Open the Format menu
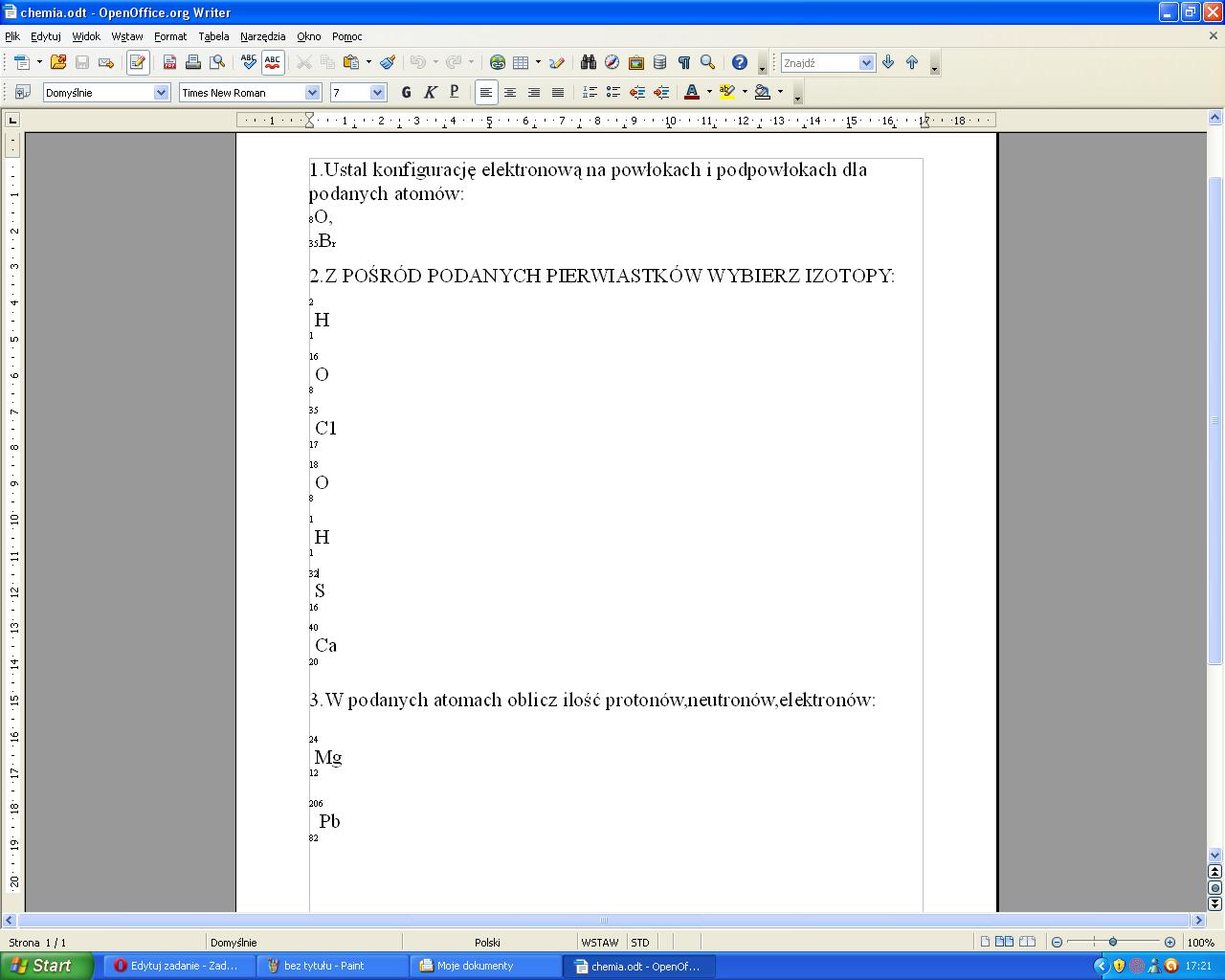This screenshot has width=1225, height=980. pos(170,36)
